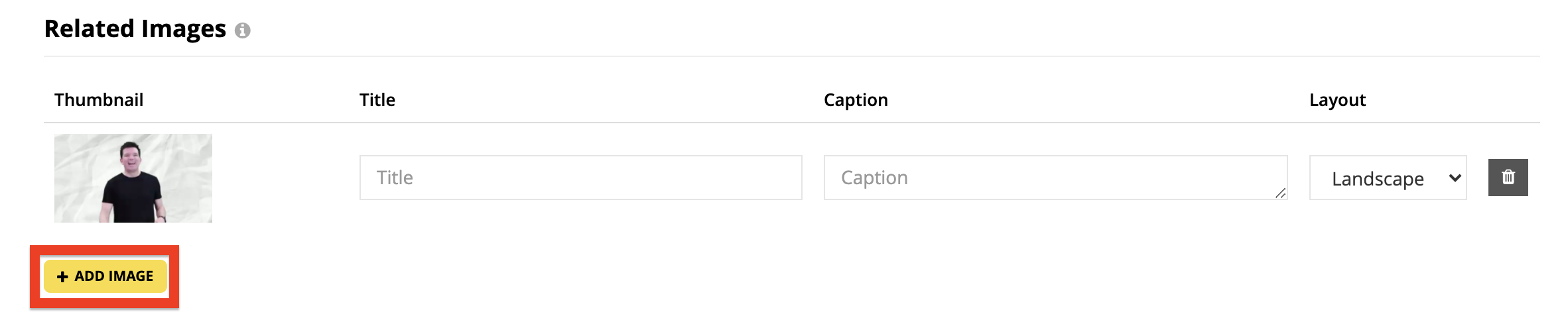Select the Landscape layout combo box
The height and width of the screenshot is (326, 1568).
coord(1388,178)
